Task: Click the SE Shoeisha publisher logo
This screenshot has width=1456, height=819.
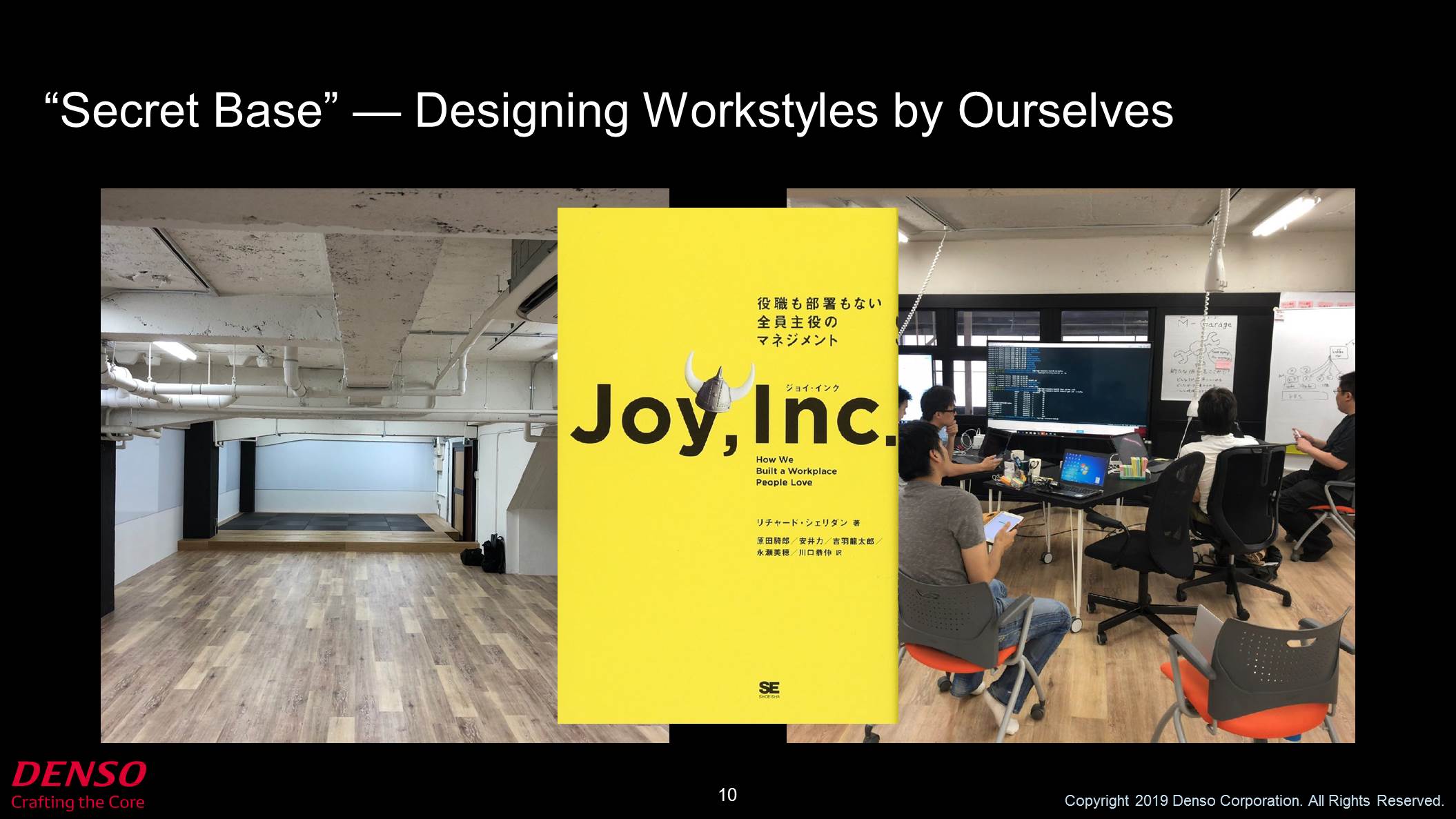Action: pos(769,690)
